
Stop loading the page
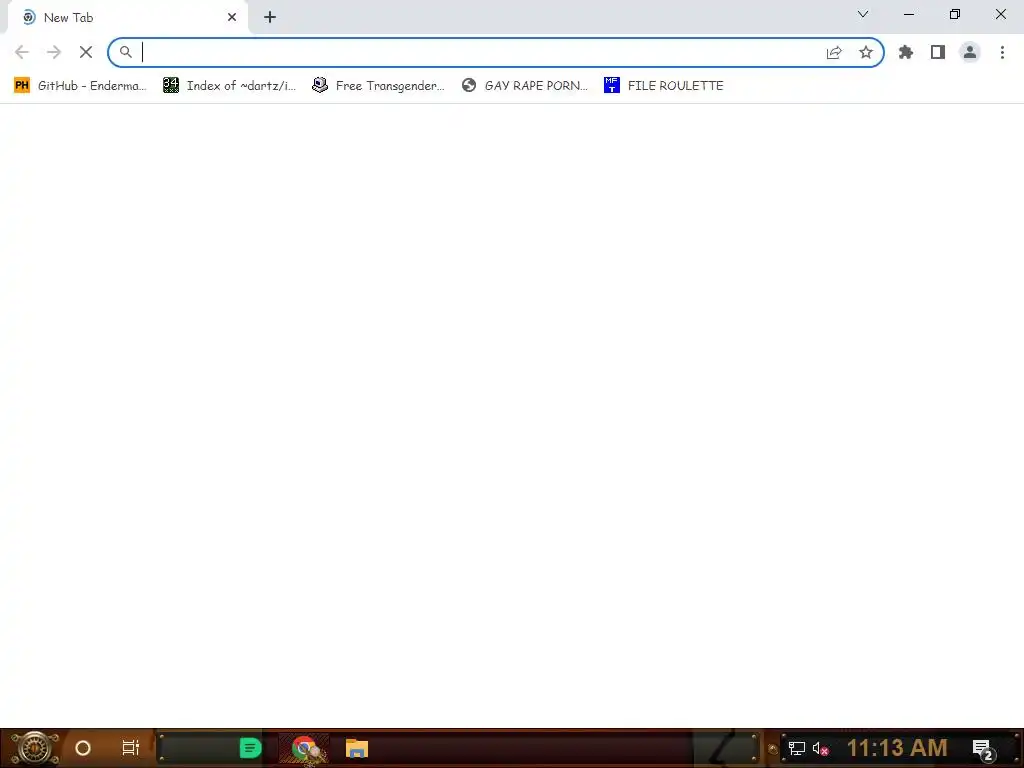[x=86, y=52]
